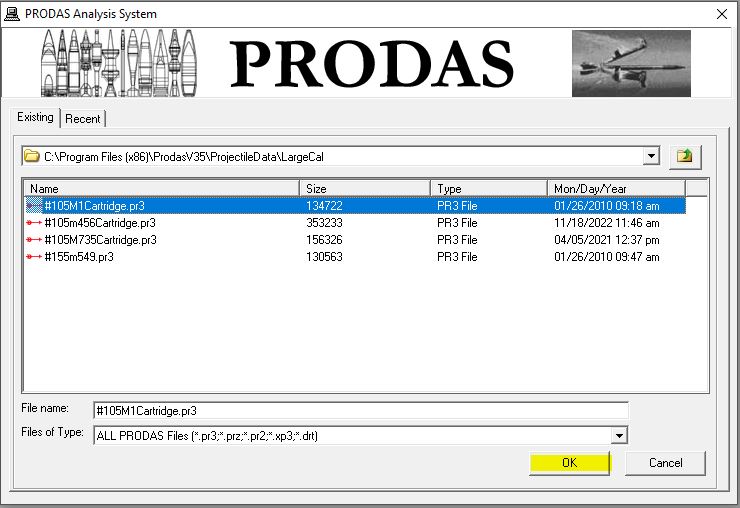Click the #105m456Cartridge.pr3 projectile icon
This screenshot has width=740, height=508.
tap(34, 223)
